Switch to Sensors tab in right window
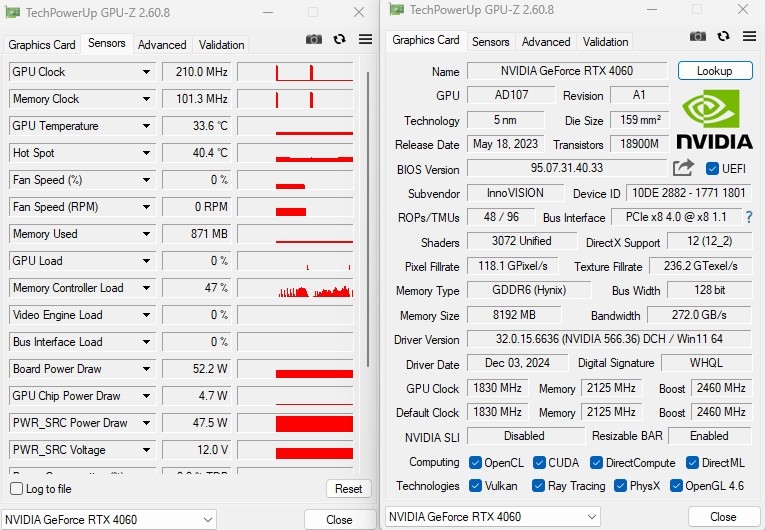This screenshot has height=530, width=765. tap(490, 42)
